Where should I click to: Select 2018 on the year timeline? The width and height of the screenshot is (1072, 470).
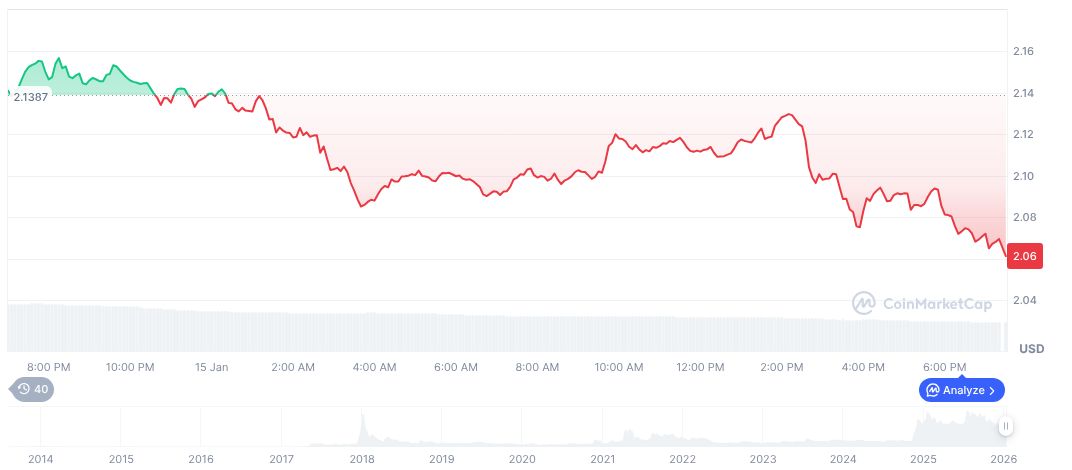[x=362, y=458]
